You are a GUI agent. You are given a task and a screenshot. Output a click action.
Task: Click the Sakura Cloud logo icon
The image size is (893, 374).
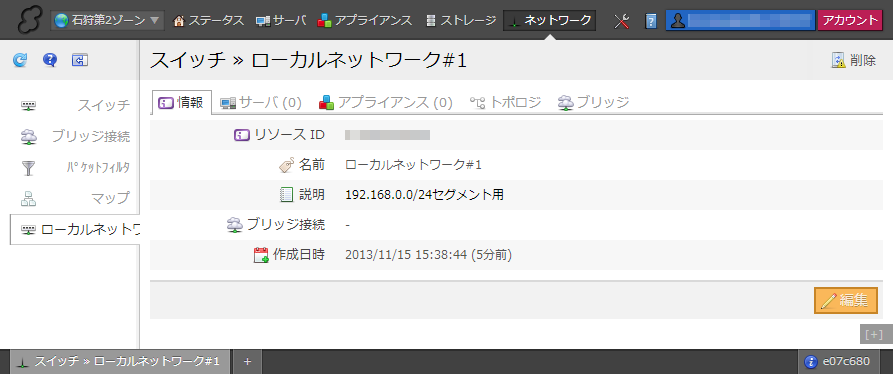coord(29,20)
